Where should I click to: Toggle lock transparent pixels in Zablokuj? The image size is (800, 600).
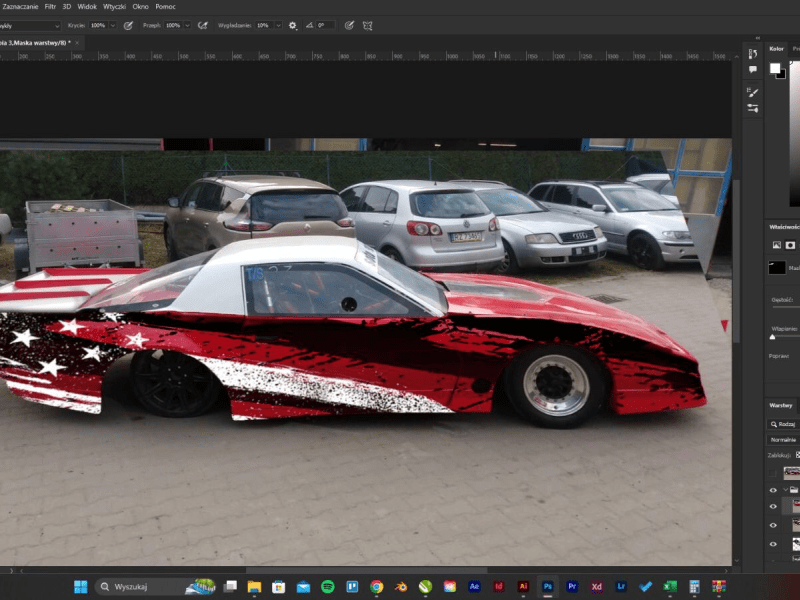(797, 455)
